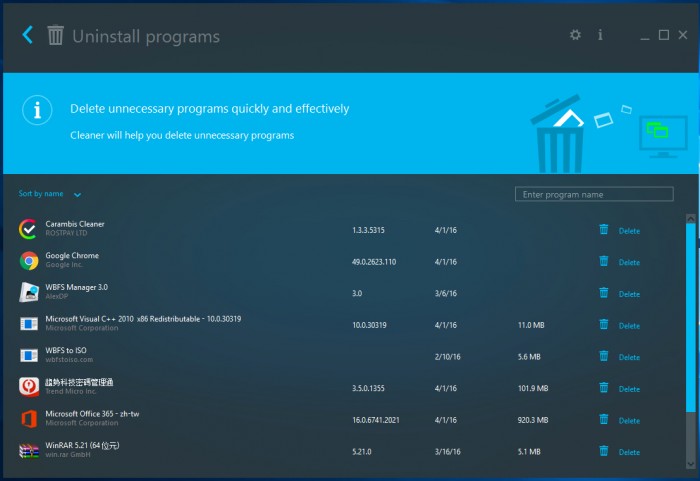Click the Microsoft Visual C++ 2010 icon
This screenshot has width=700, height=481.
[29, 323]
